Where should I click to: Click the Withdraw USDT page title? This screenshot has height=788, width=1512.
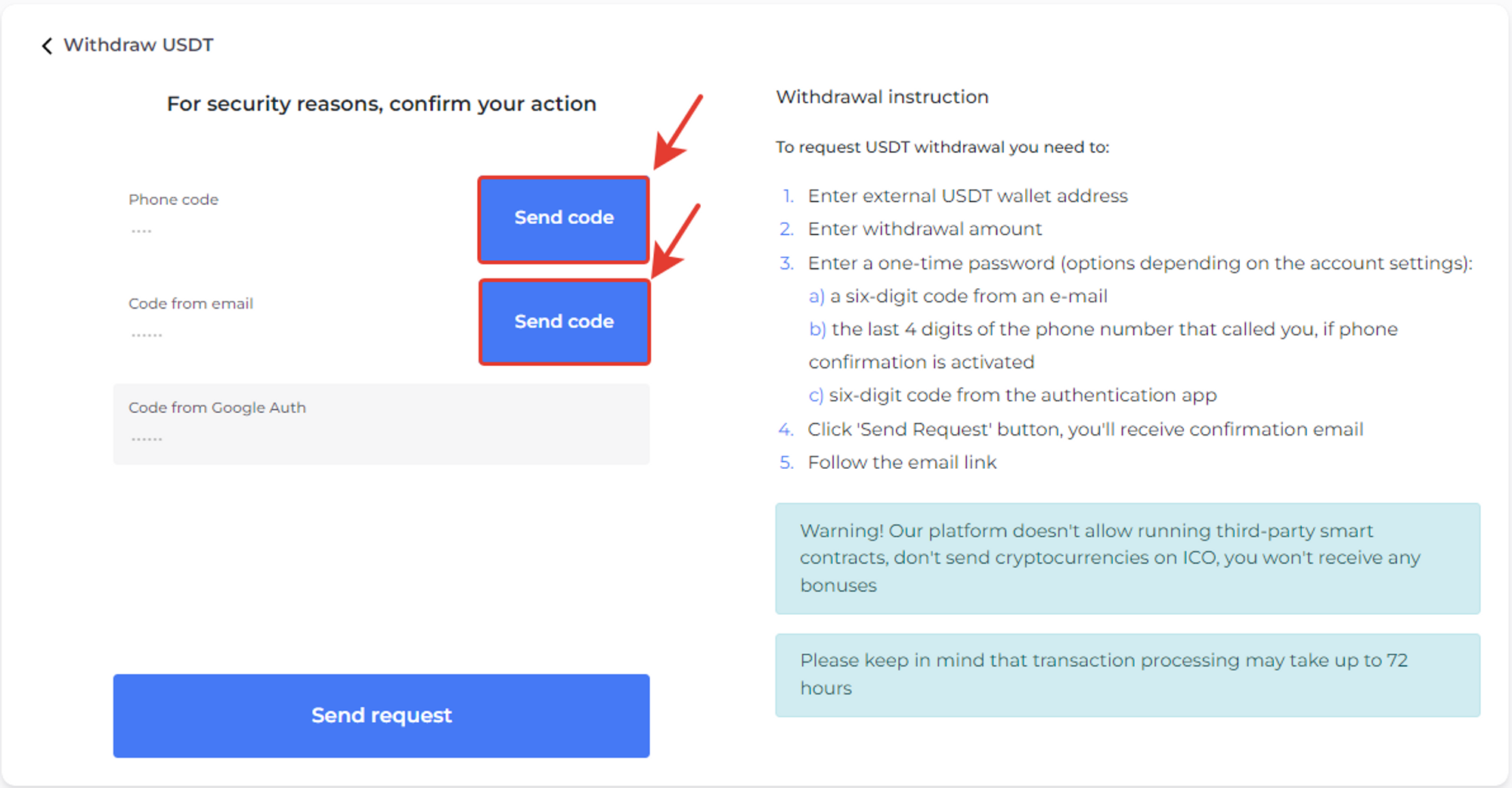138,45
